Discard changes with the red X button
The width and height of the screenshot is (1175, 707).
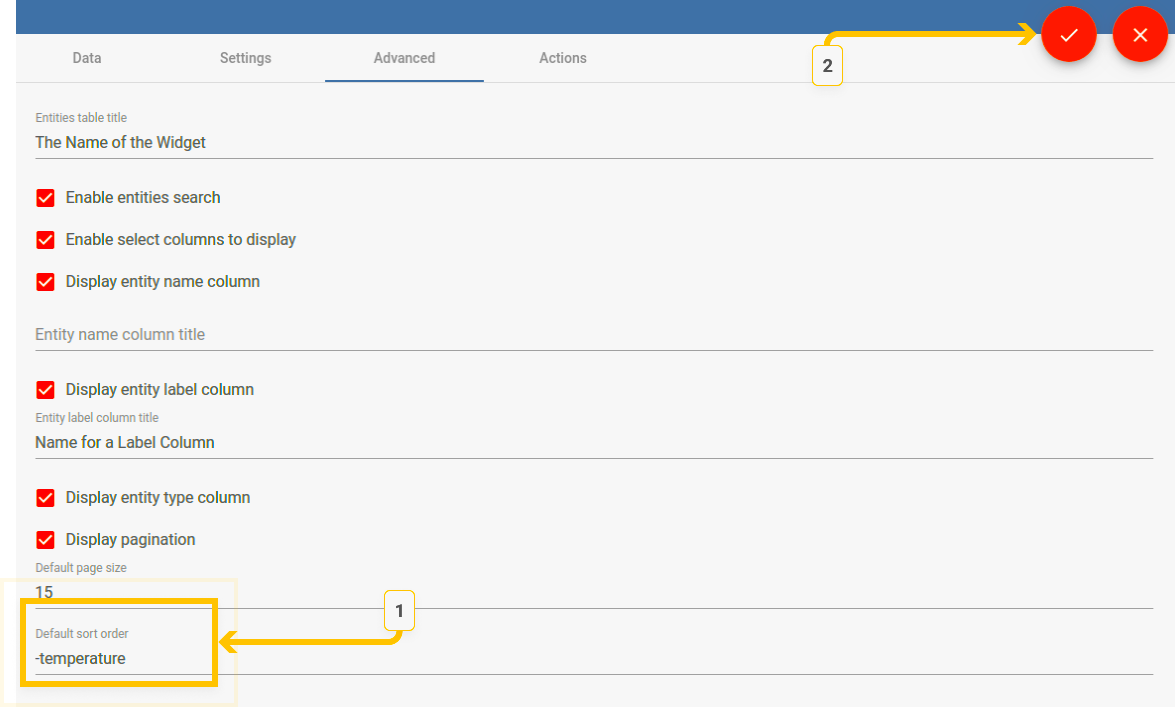1140,34
